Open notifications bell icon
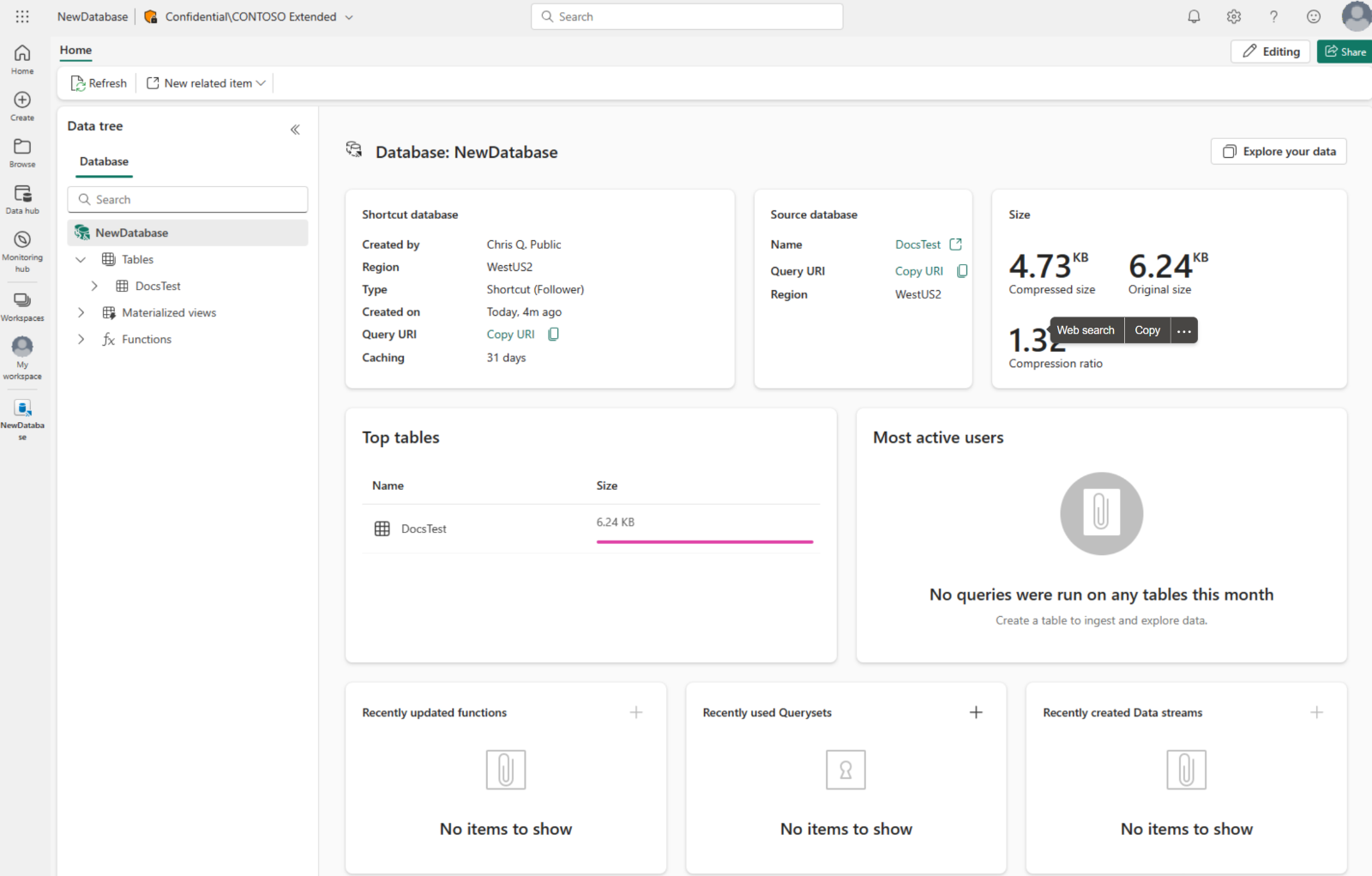 tap(1194, 16)
